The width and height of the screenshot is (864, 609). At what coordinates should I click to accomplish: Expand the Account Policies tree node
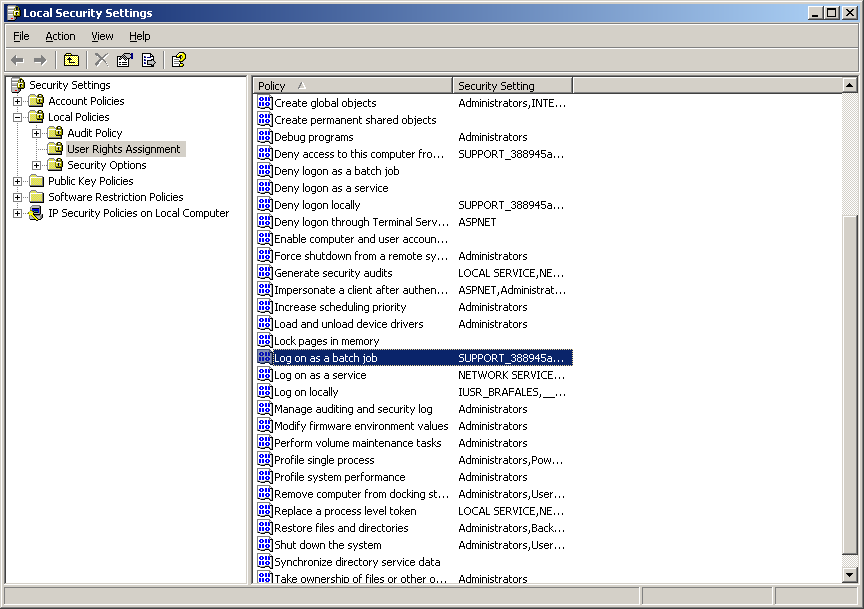tap(17, 101)
